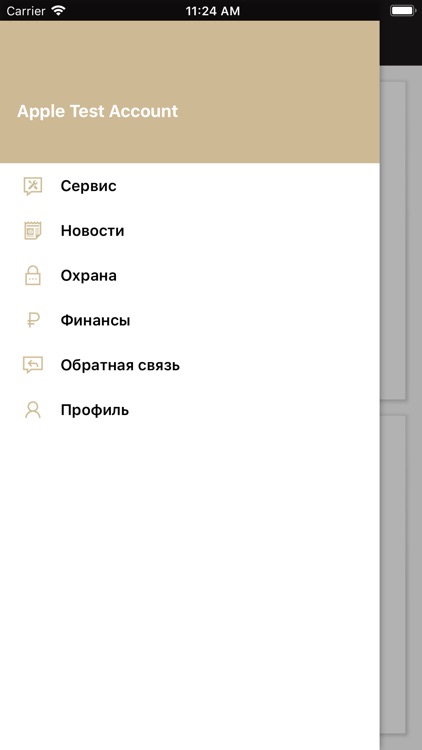Tap the Apple Test Account name
This screenshot has width=422, height=750.
coord(98,111)
